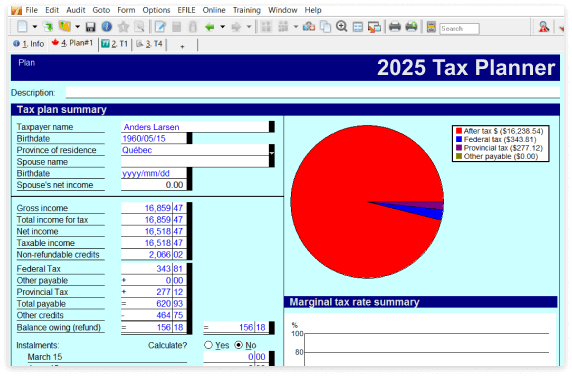This screenshot has height=376, width=572.
Task: Open the Edit menu
Action: coord(52,10)
